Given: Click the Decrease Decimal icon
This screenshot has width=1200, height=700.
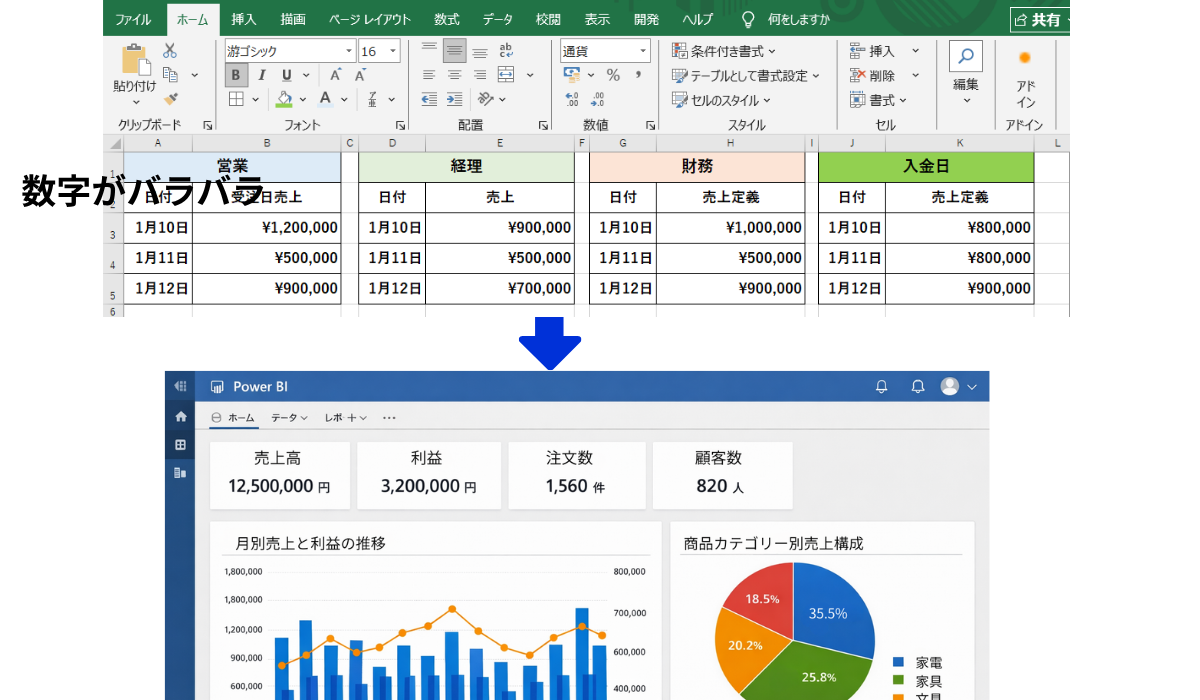Looking at the screenshot, I should 598,99.
